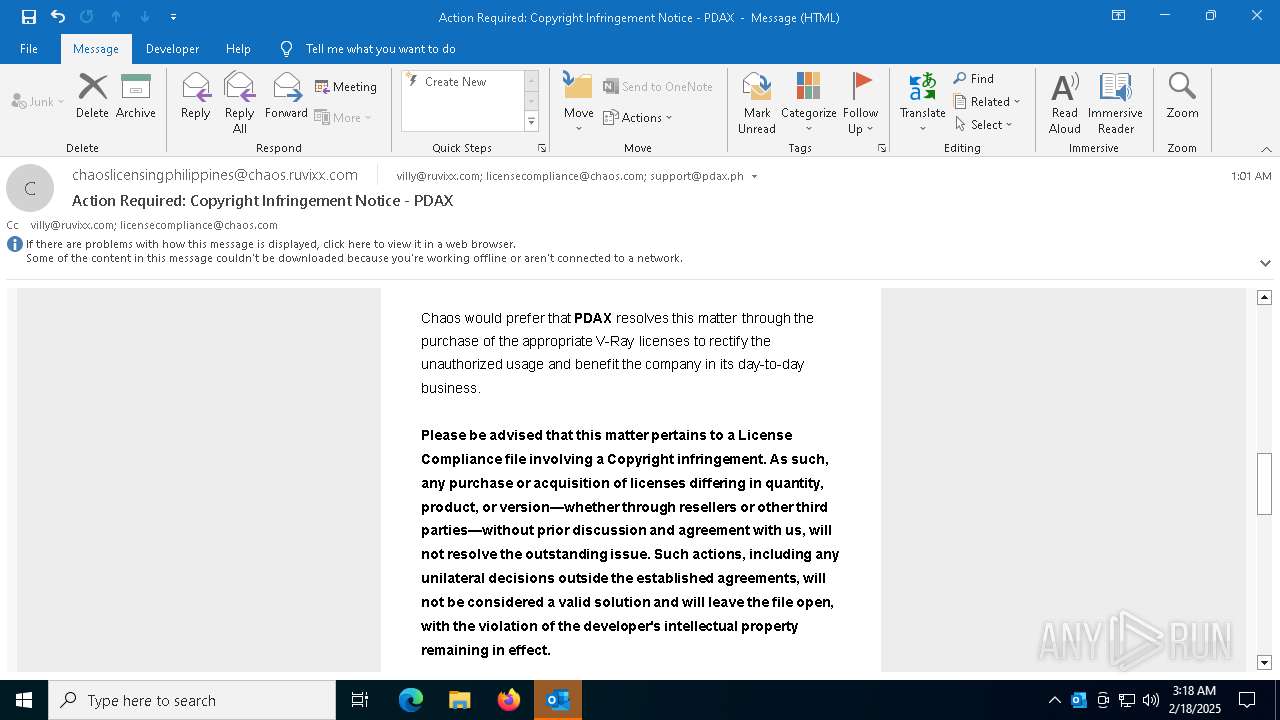Click the Tell me what you want to do box

380,49
